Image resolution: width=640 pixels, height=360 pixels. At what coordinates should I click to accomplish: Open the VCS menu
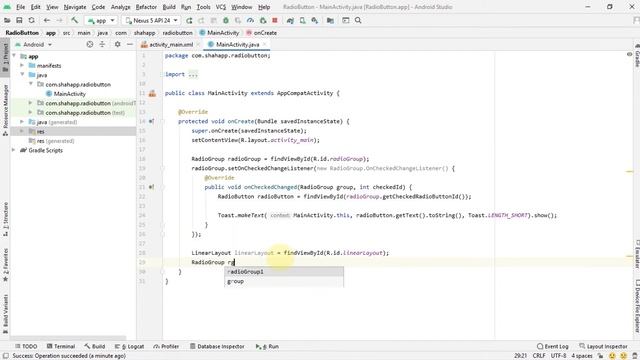point(221,7)
